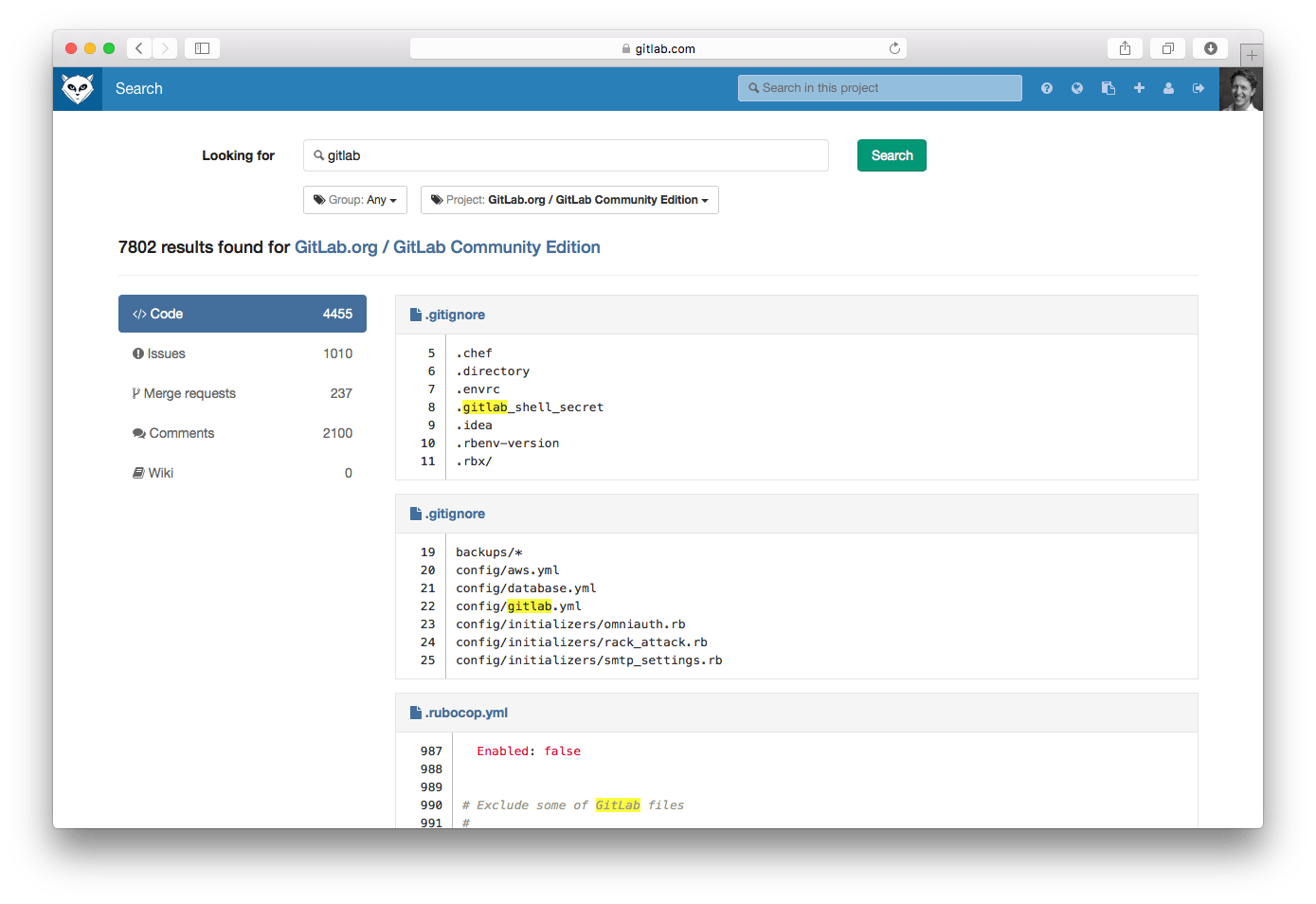
Task: Open the .rubocop.yml file link
Action: (466, 713)
